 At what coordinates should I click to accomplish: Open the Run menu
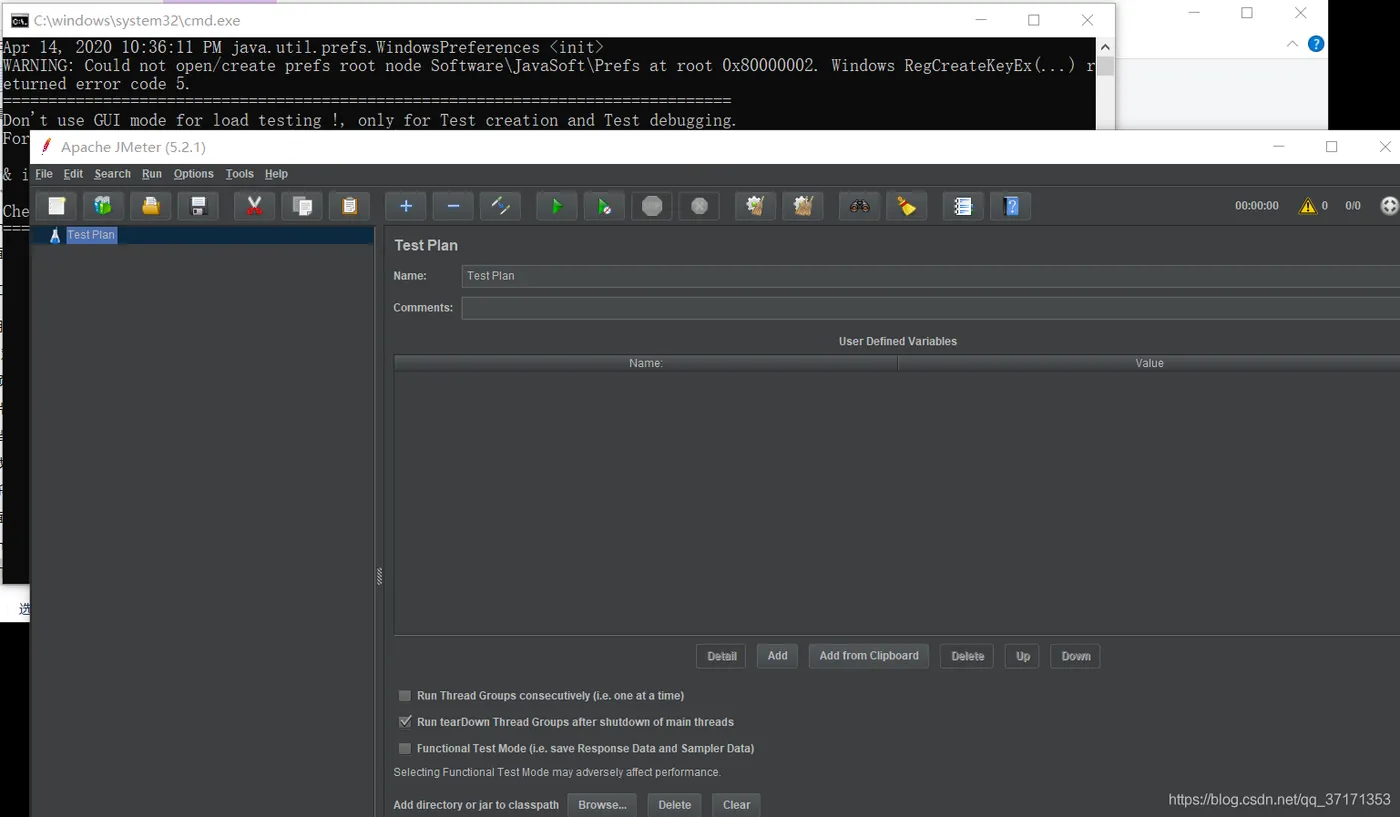(151, 174)
